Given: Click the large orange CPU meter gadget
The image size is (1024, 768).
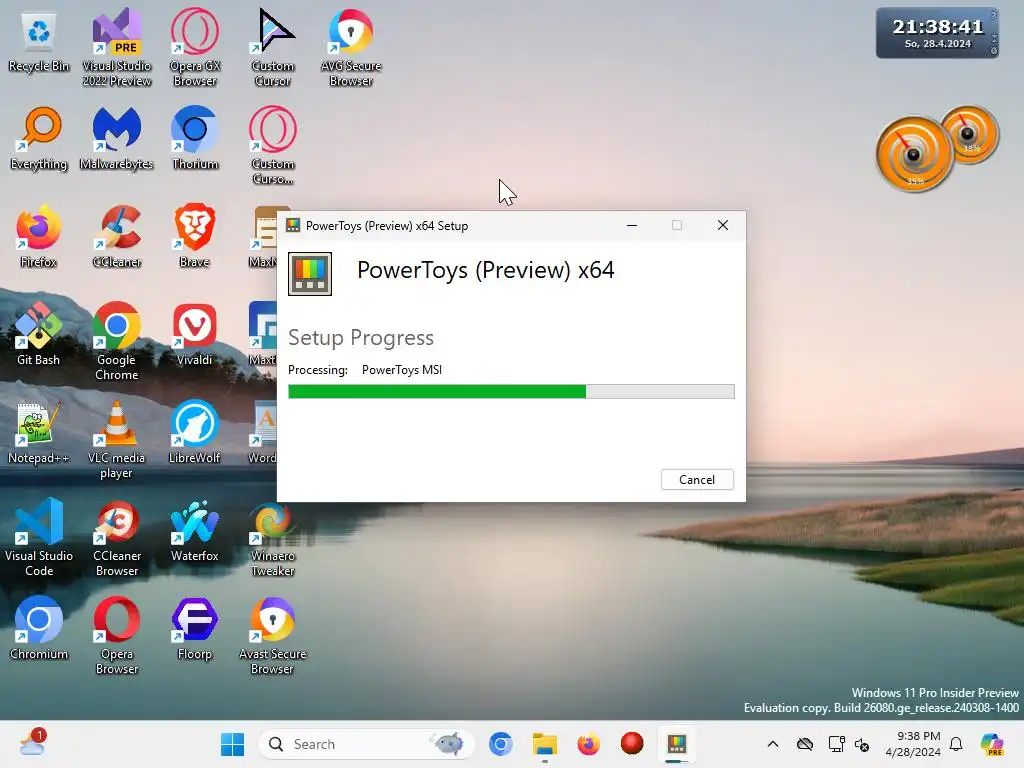Looking at the screenshot, I should point(914,155).
